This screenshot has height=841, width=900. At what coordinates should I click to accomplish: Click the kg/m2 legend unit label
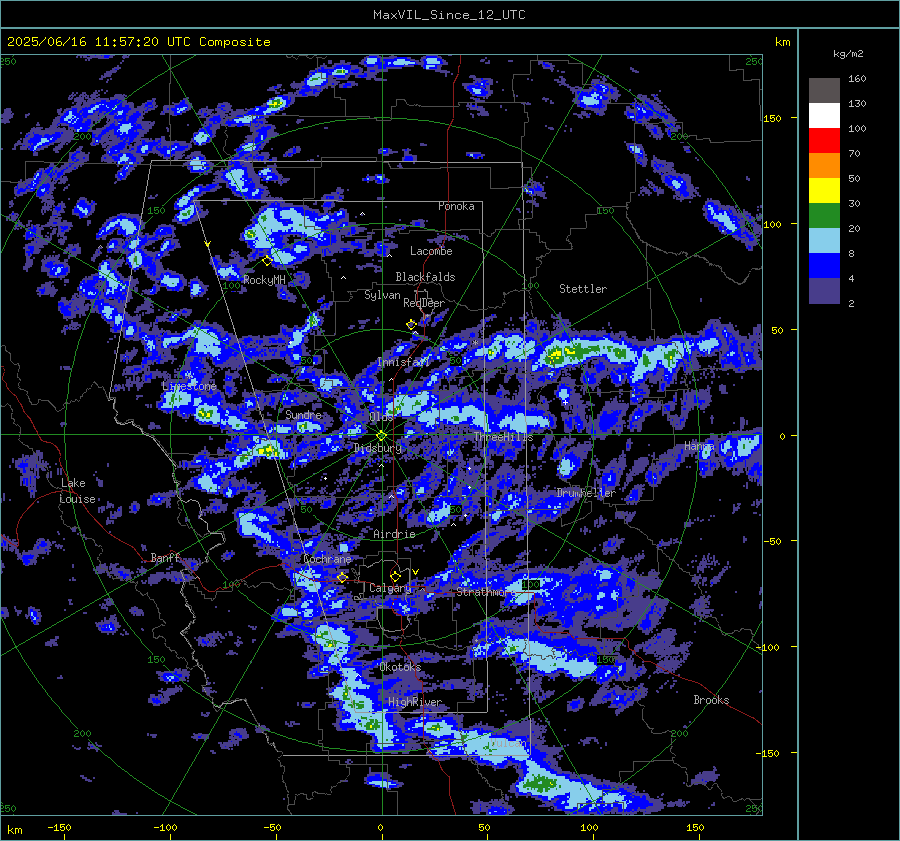(848, 54)
